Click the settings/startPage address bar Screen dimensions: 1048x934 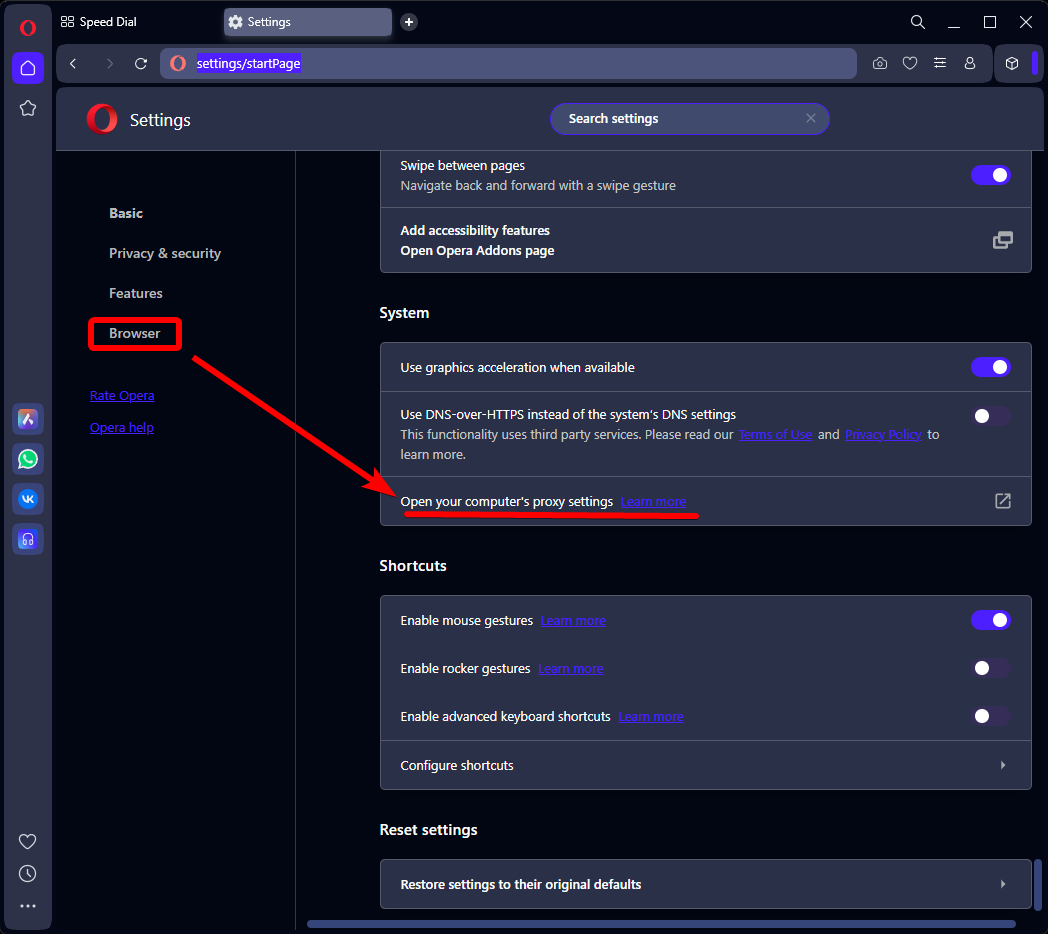(x=508, y=64)
